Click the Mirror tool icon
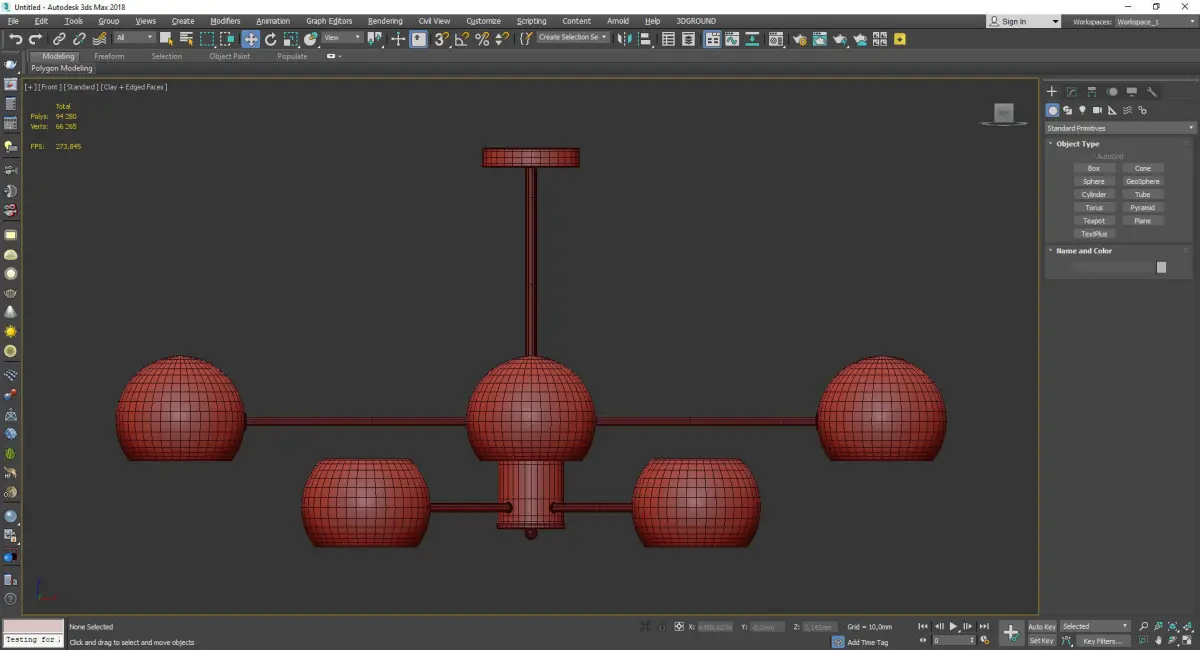Screen dimensions: 1200x650 [624, 39]
